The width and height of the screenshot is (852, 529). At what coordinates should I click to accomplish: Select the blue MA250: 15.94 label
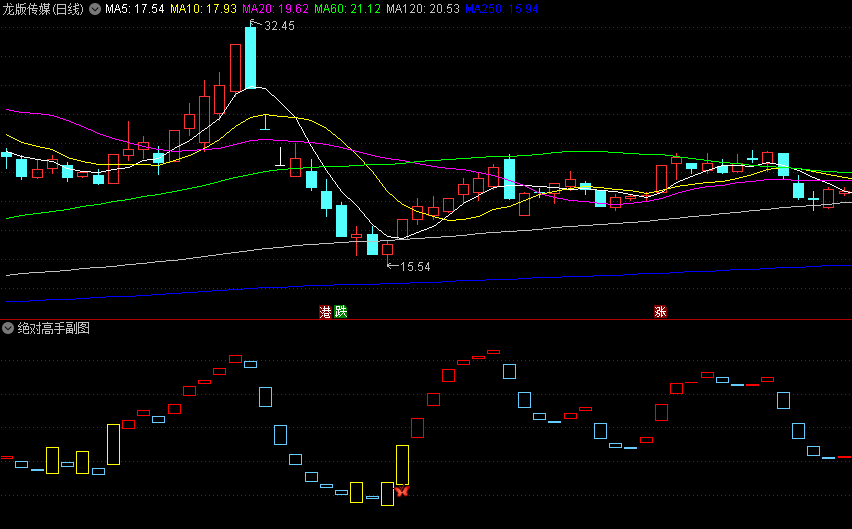(502, 9)
